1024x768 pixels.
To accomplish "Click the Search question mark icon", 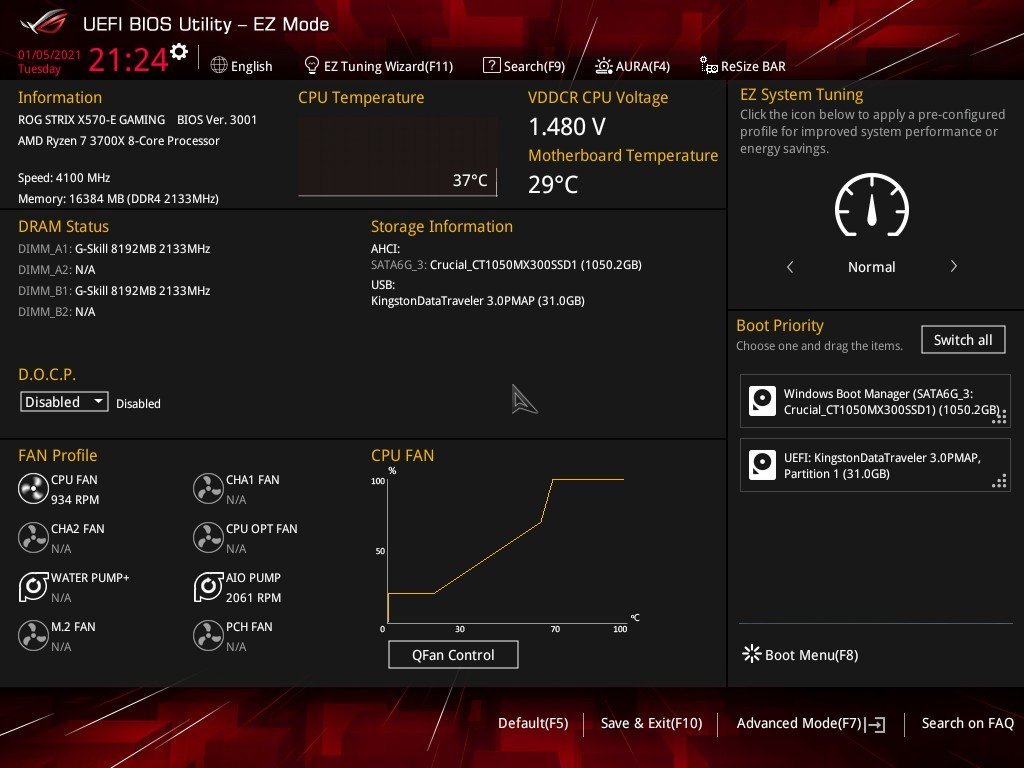I will (491, 65).
